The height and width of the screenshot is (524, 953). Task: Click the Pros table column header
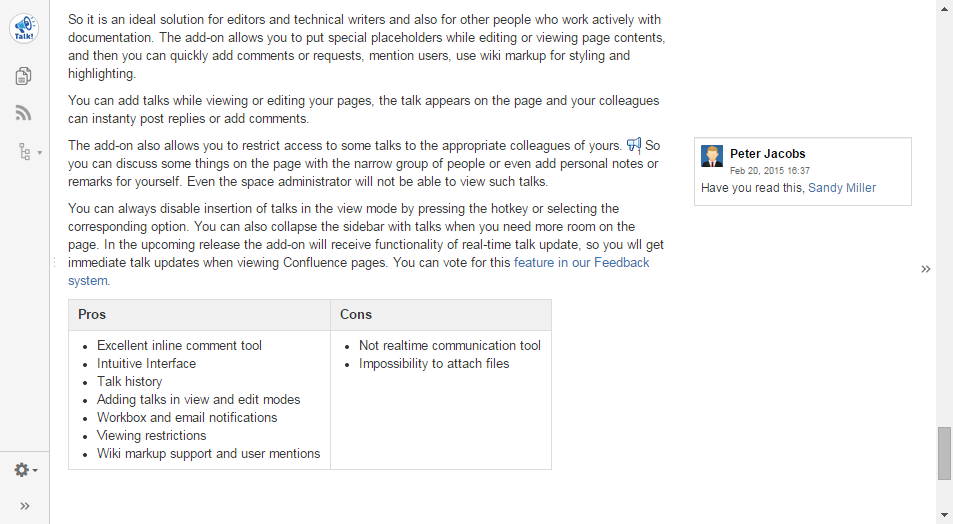[x=92, y=314]
